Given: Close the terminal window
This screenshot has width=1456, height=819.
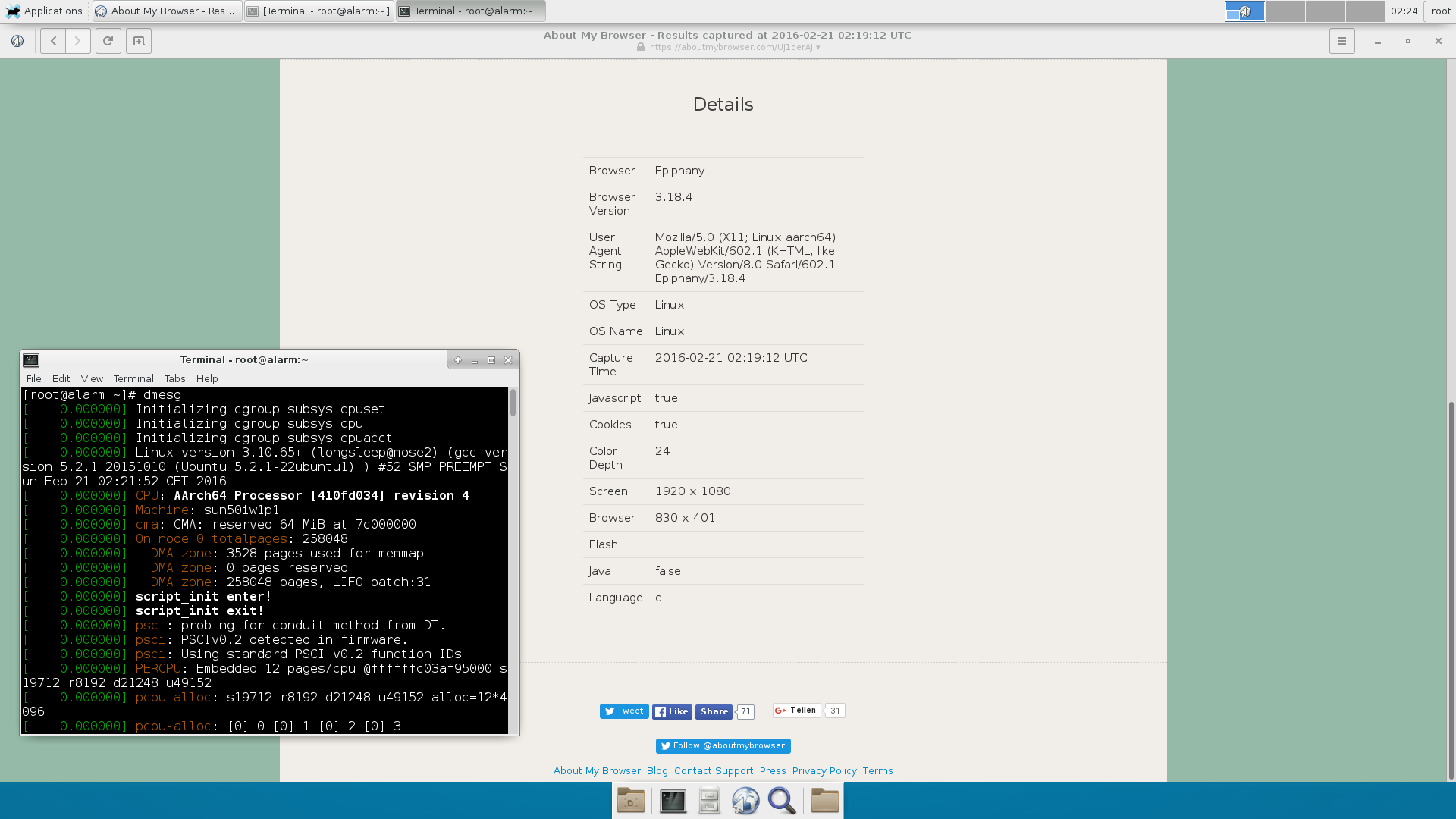Looking at the screenshot, I should [x=508, y=360].
